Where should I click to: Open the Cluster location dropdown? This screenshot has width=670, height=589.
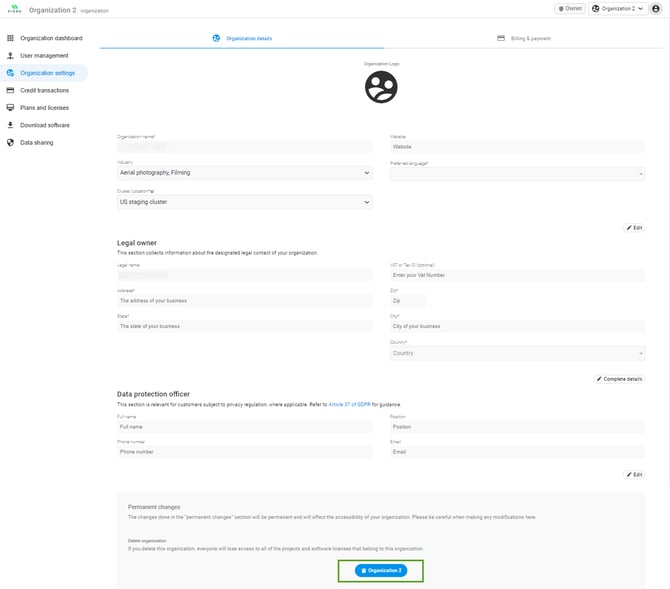[244, 201]
